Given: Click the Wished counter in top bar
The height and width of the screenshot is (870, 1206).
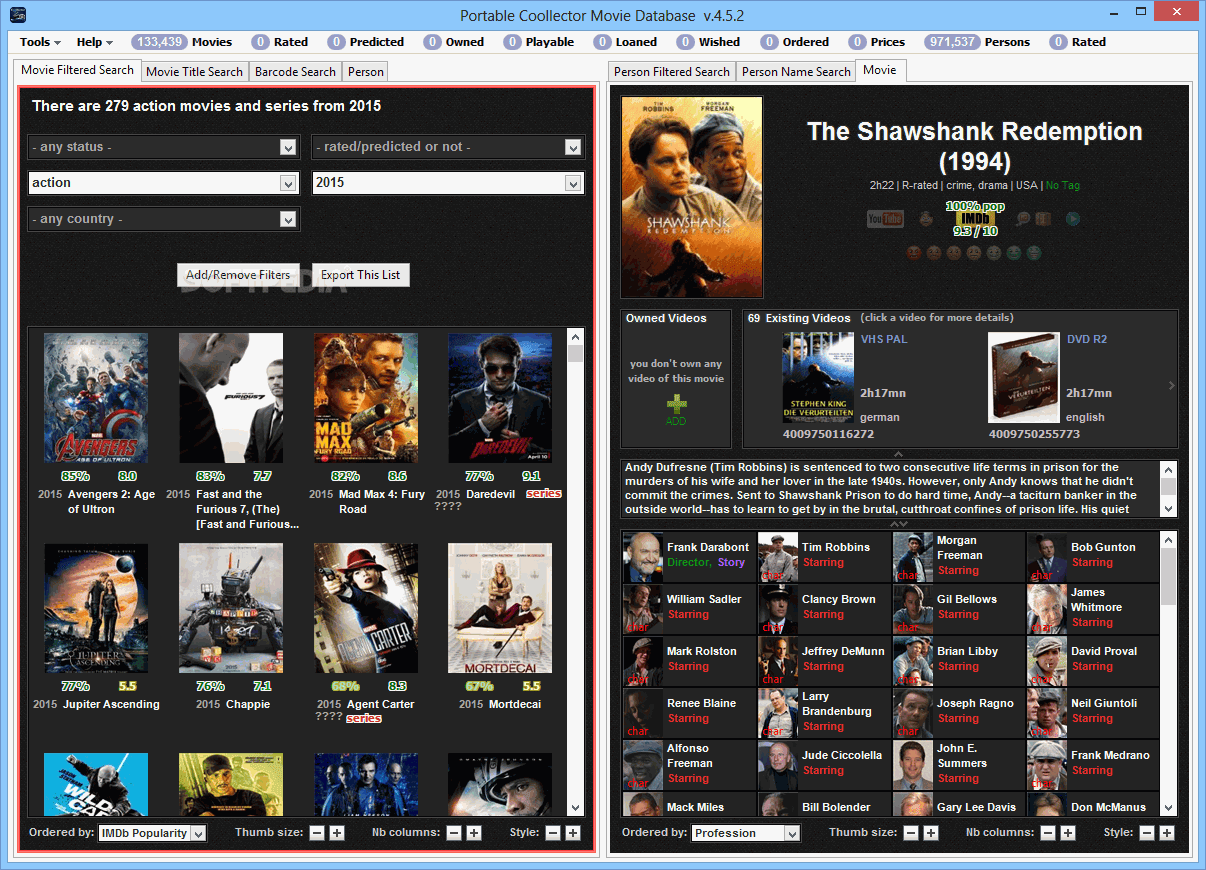Looking at the screenshot, I should [706, 42].
